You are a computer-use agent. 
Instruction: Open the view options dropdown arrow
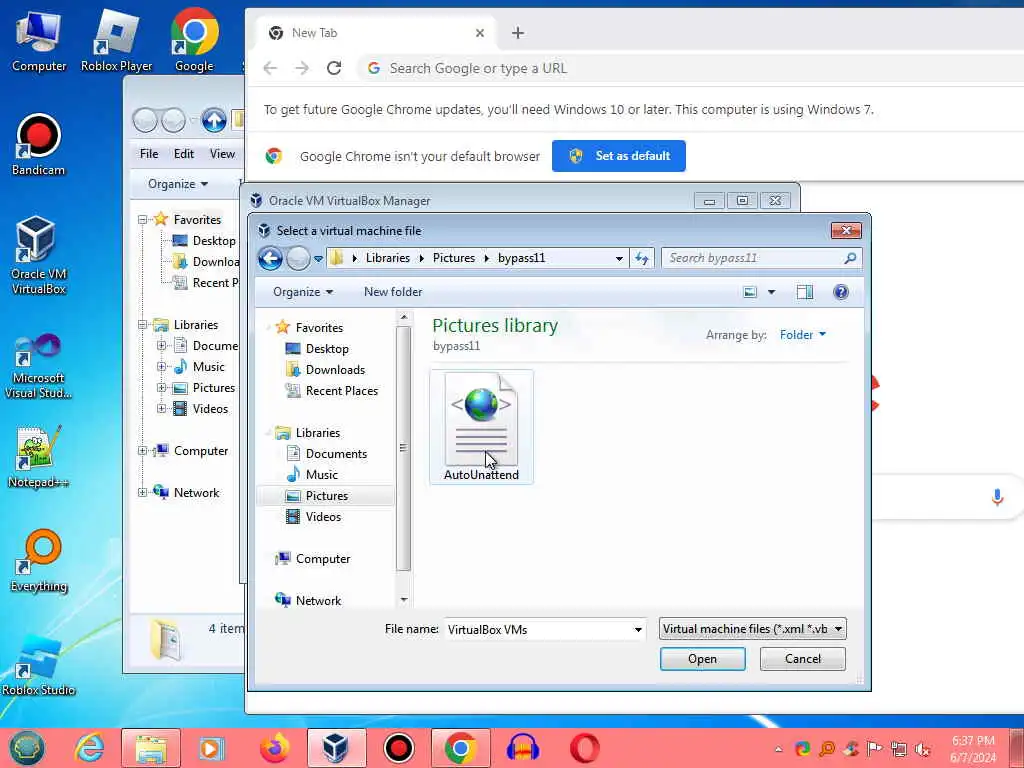click(x=771, y=292)
